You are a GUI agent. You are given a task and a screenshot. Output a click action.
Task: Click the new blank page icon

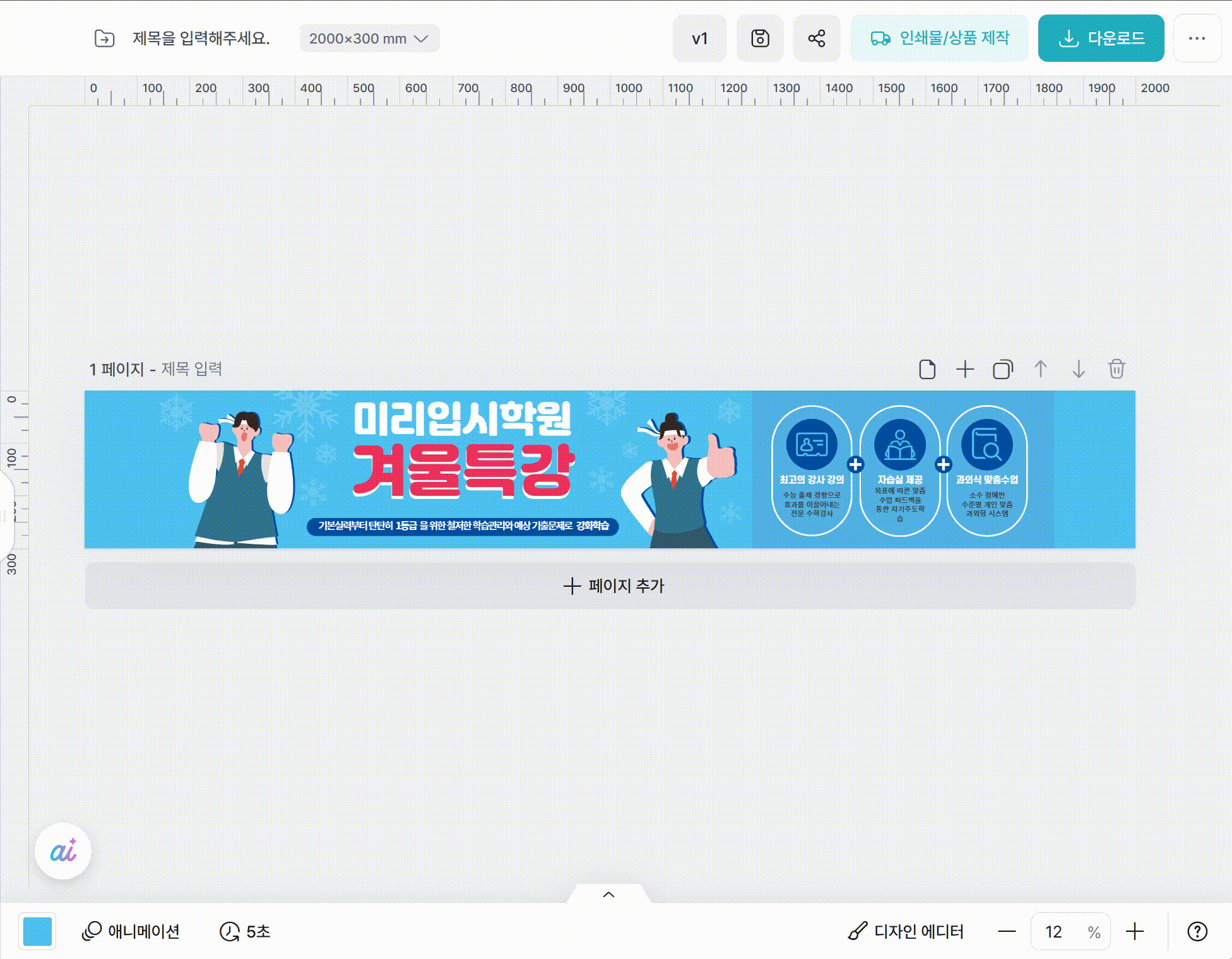pos(927,369)
